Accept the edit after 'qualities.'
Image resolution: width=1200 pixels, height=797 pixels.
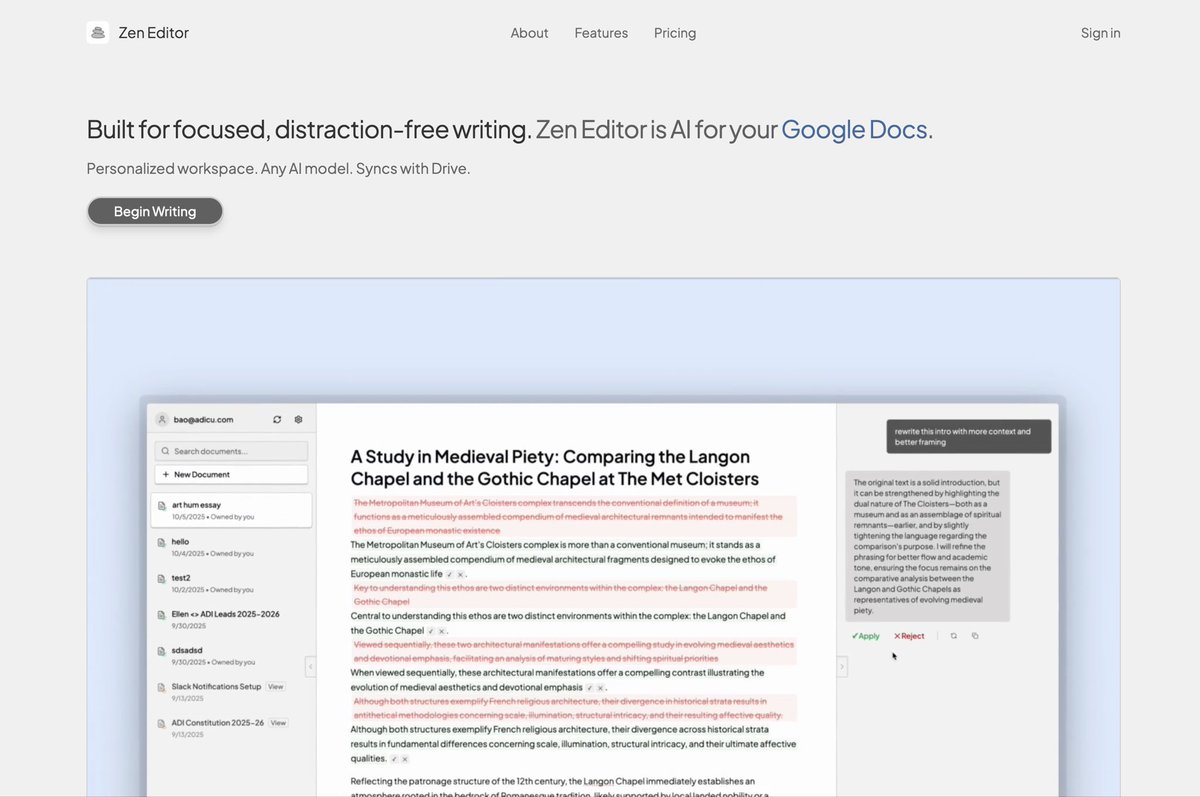pos(394,759)
